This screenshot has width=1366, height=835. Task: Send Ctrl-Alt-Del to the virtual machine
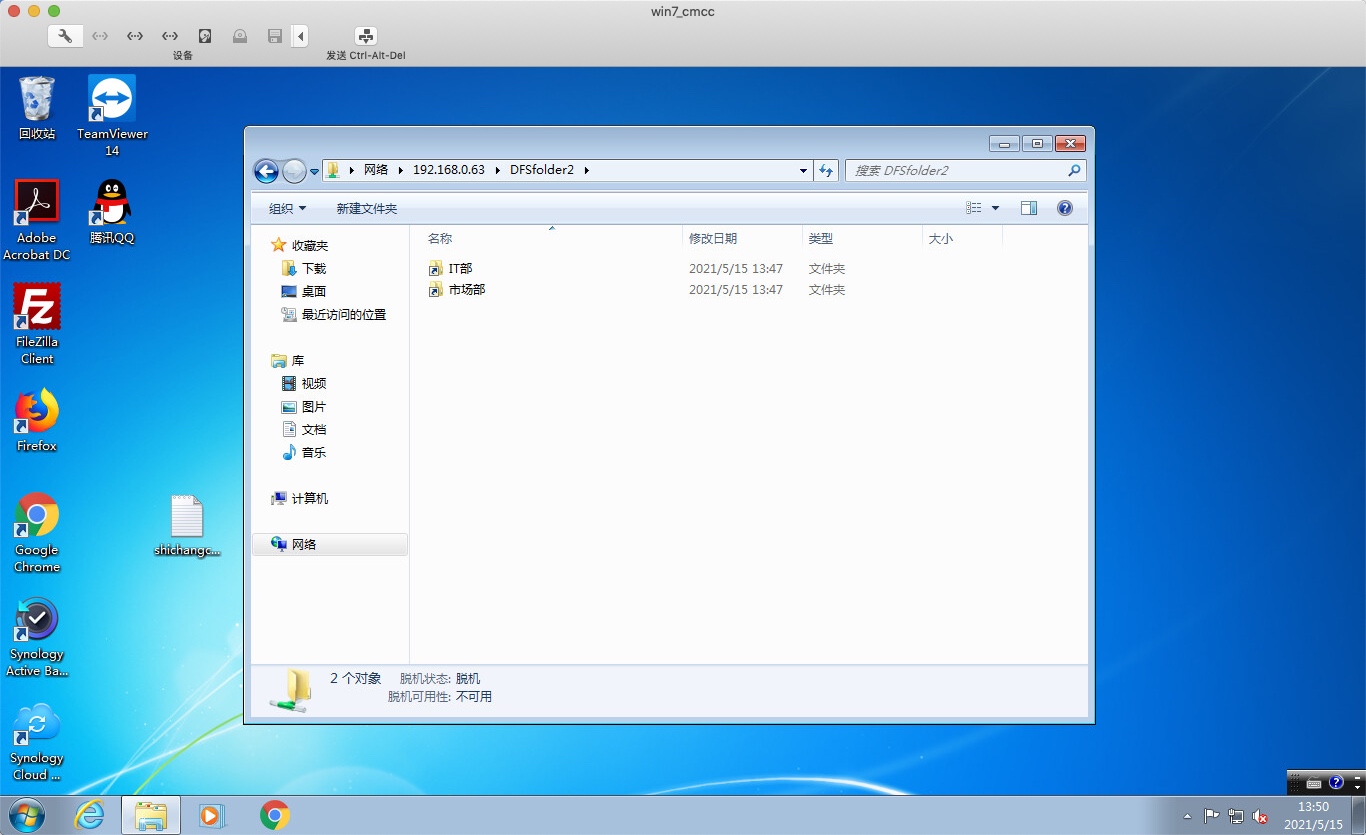point(366,36)
